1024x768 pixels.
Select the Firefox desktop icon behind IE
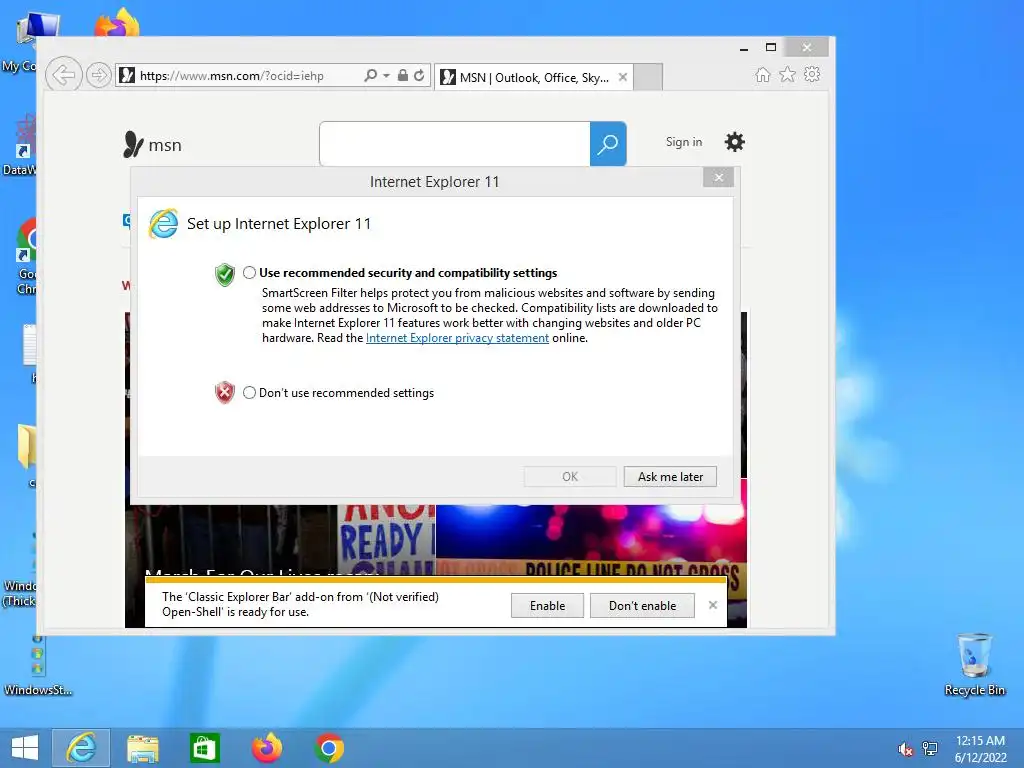pos(116,24)
